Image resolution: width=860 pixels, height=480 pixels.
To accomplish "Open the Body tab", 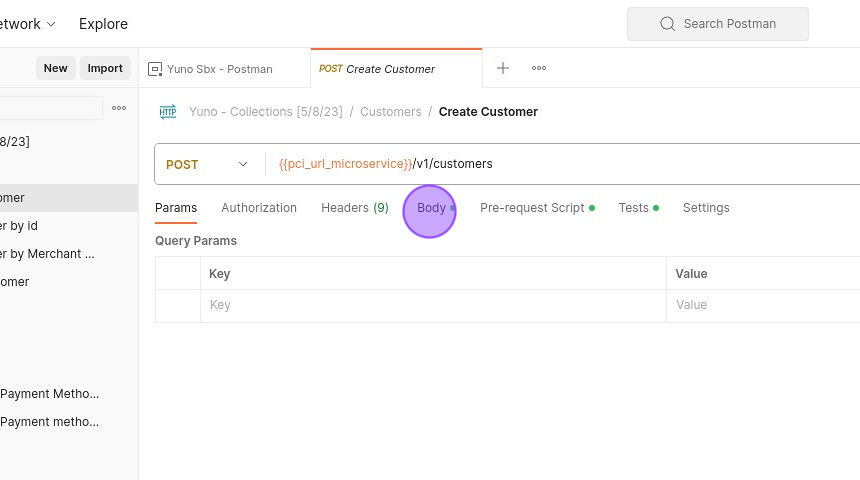I will click(x=432, y=208).
